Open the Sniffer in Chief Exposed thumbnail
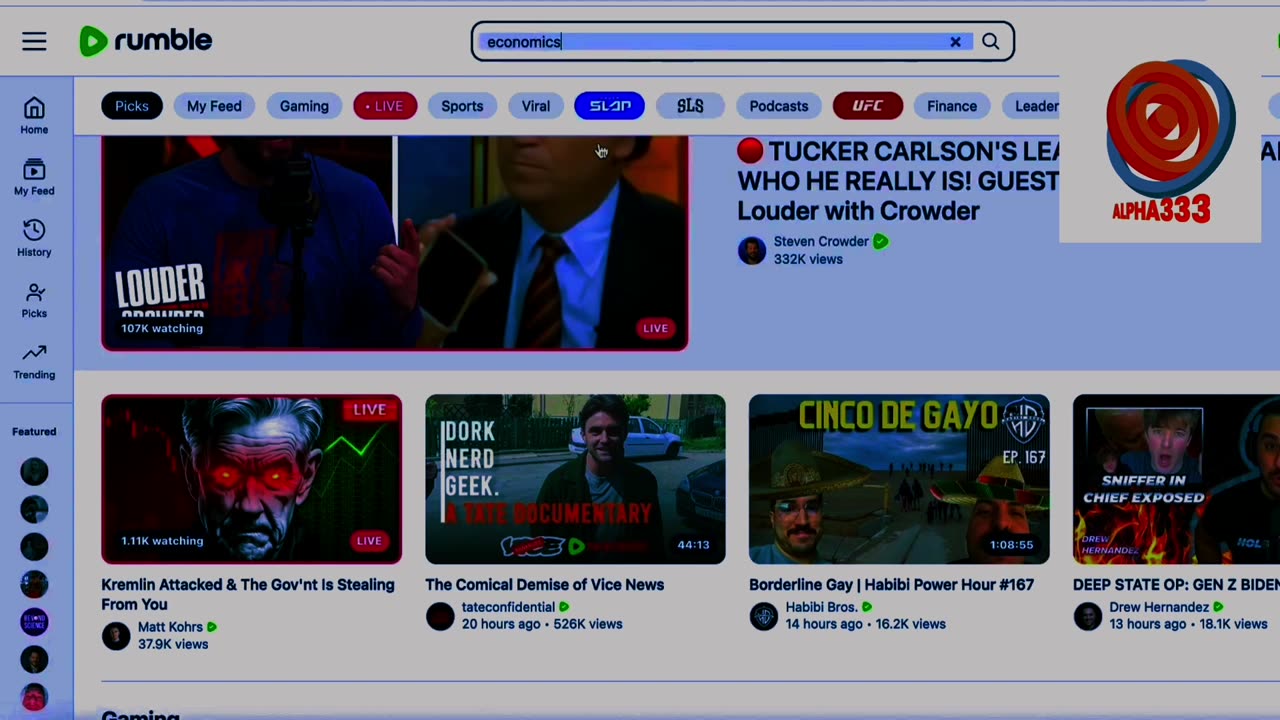 pos(1176,479)
